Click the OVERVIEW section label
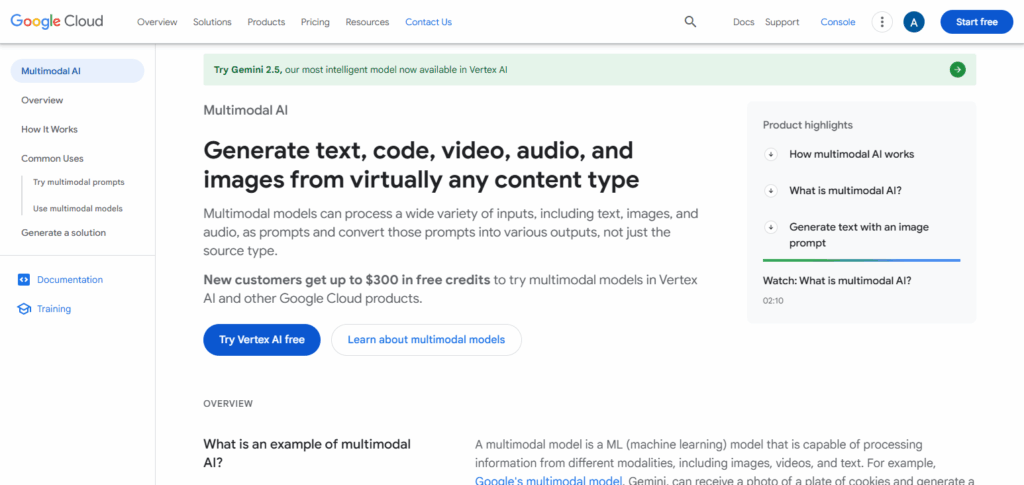The image size is (1024, 485). (228, 404)
